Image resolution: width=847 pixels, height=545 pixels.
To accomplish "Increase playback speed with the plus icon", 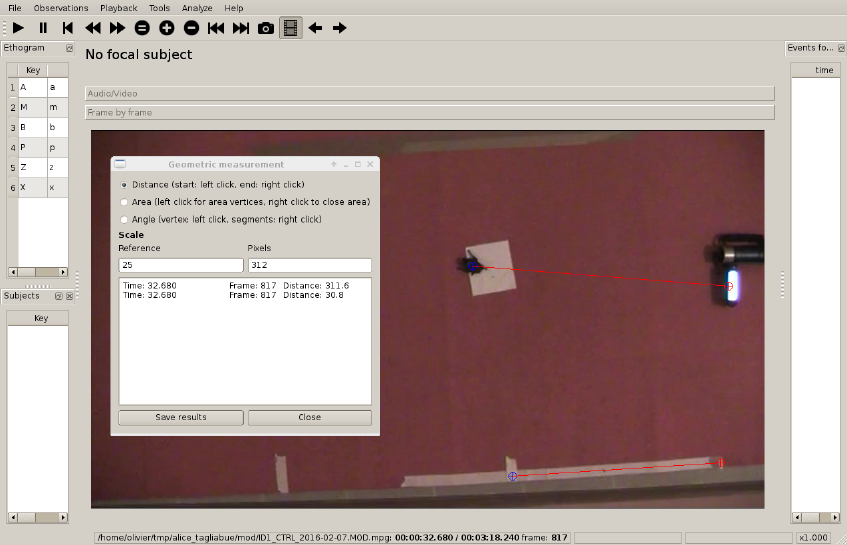I will click(x=167, y=28).
